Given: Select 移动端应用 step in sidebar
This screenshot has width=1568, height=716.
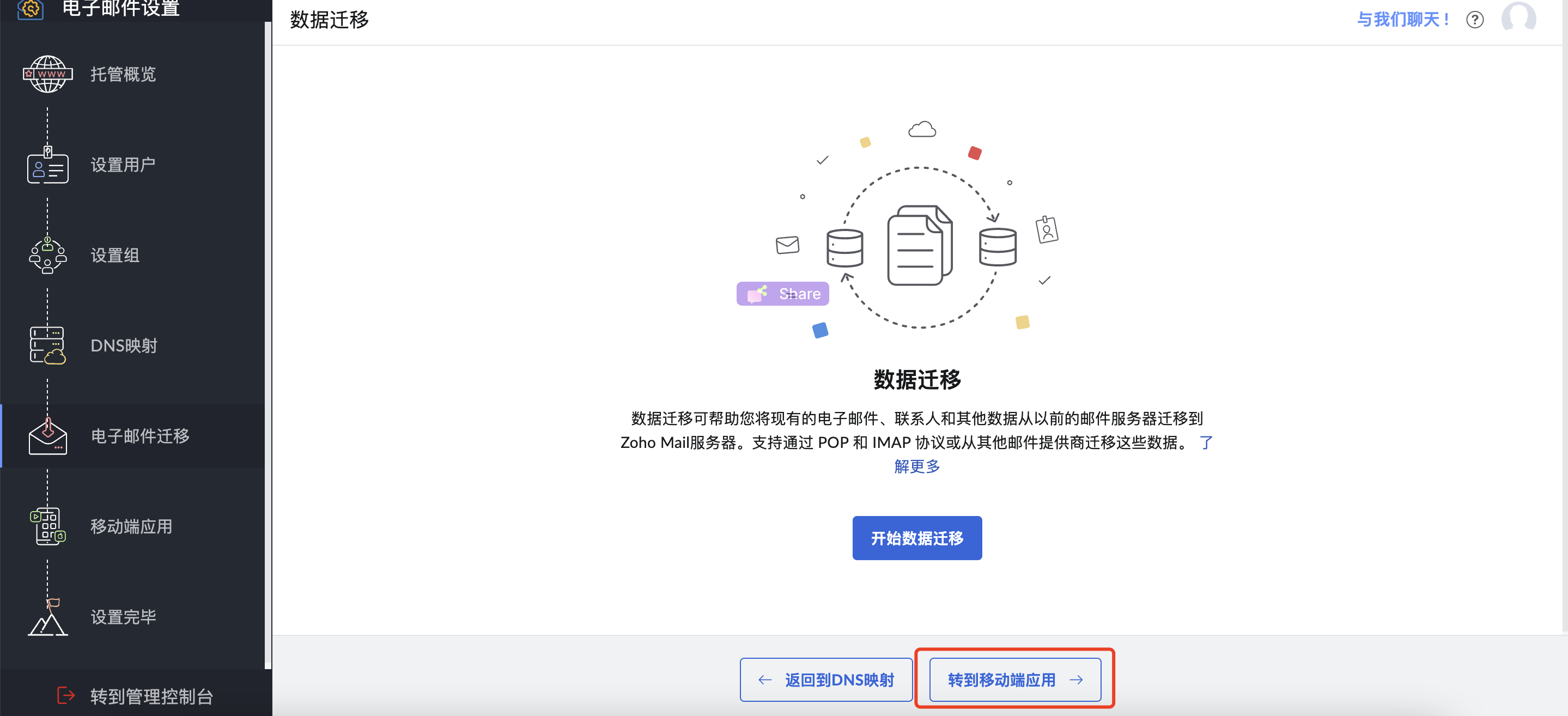Looking at the screenshot, I should coord(131,526).
